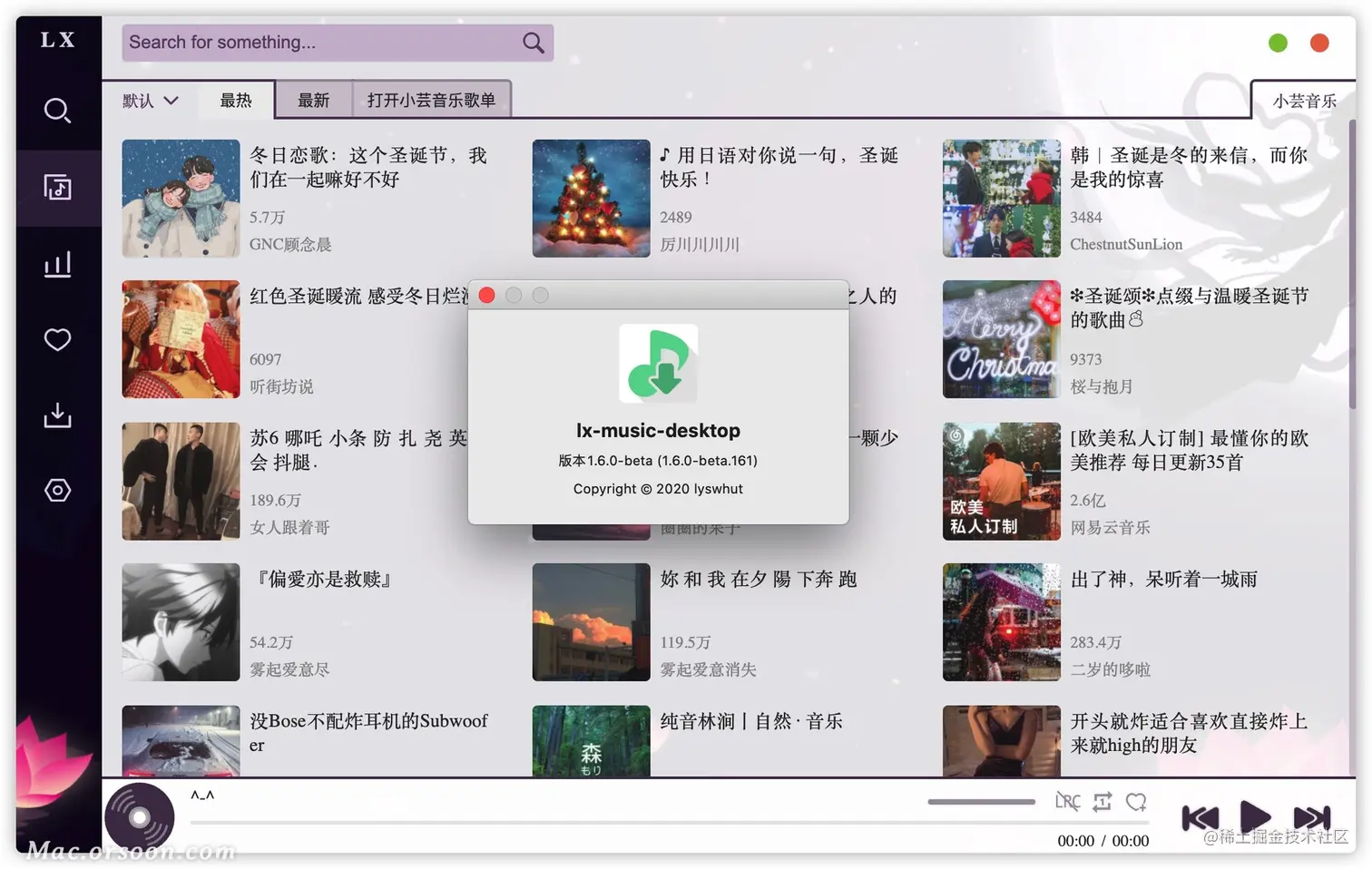
Task: Click author name GNC顾念晨
Action: (290, 244)
